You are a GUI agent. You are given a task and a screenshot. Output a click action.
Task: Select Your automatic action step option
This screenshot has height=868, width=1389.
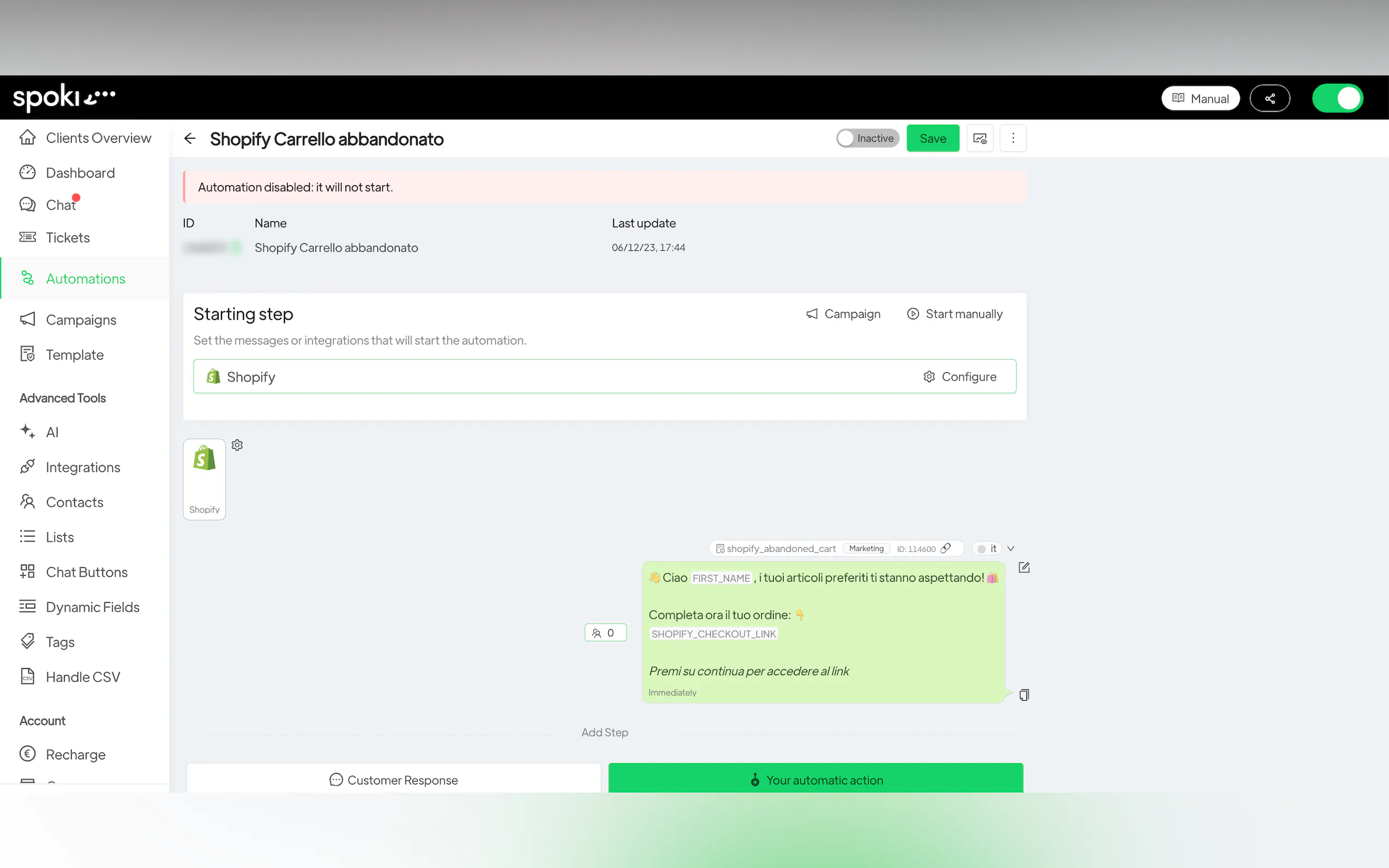pyautogui.click(x=815, y=779)
